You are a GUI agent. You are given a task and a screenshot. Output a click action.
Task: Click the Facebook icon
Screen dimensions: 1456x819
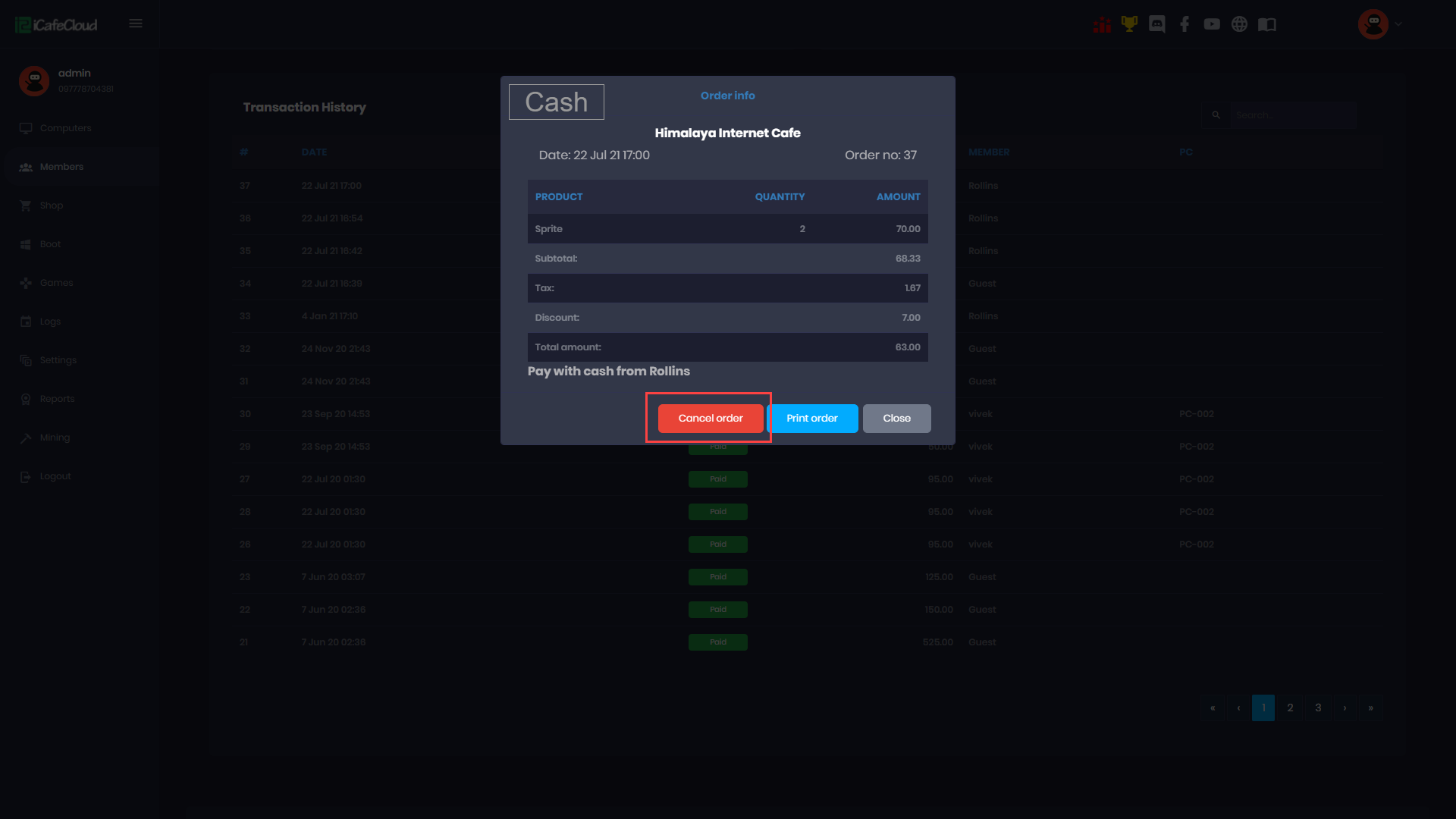[1184, 24]
